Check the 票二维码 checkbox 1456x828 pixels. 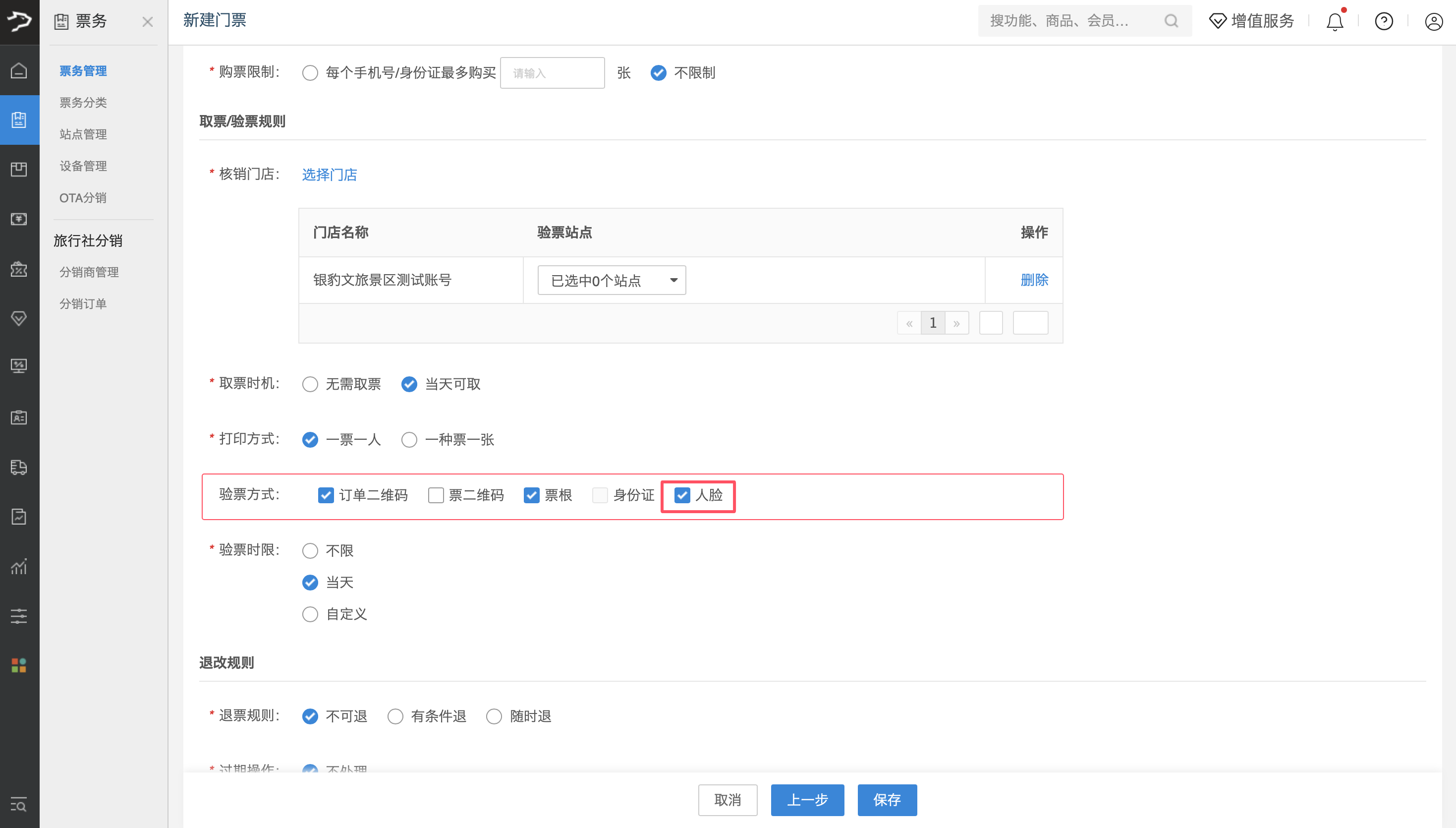click(436, 495)
